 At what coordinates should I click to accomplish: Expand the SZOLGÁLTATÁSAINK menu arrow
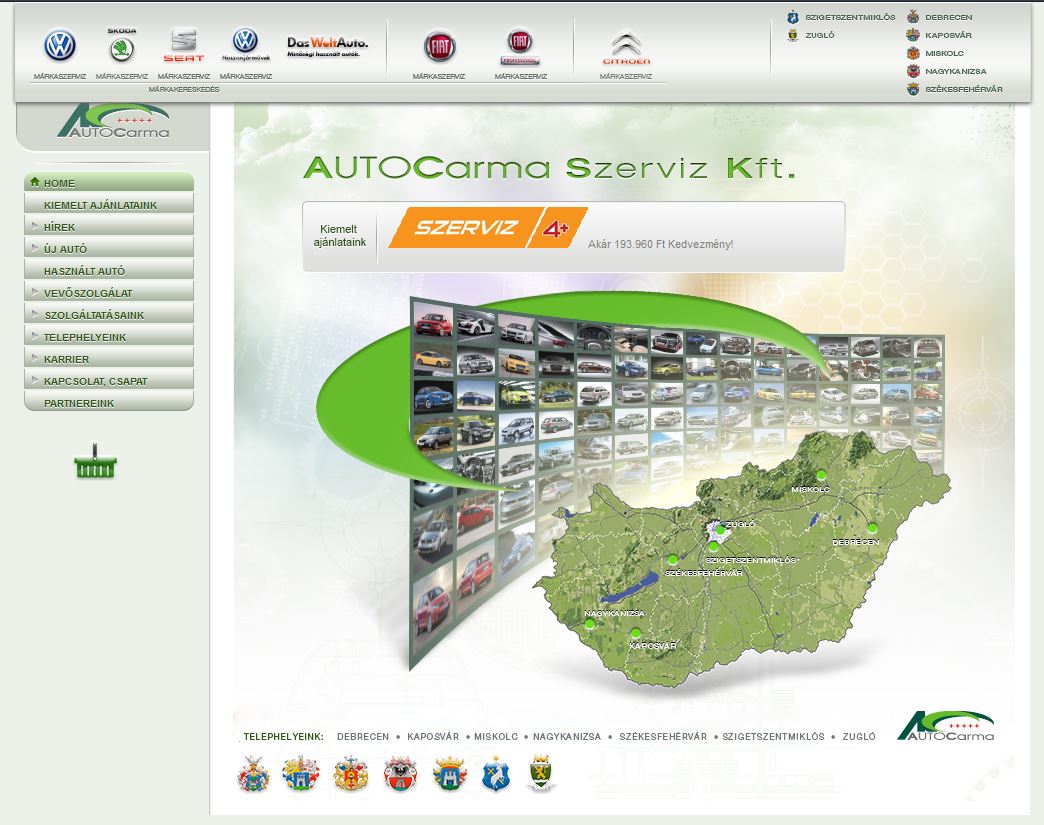coord(35,314)
